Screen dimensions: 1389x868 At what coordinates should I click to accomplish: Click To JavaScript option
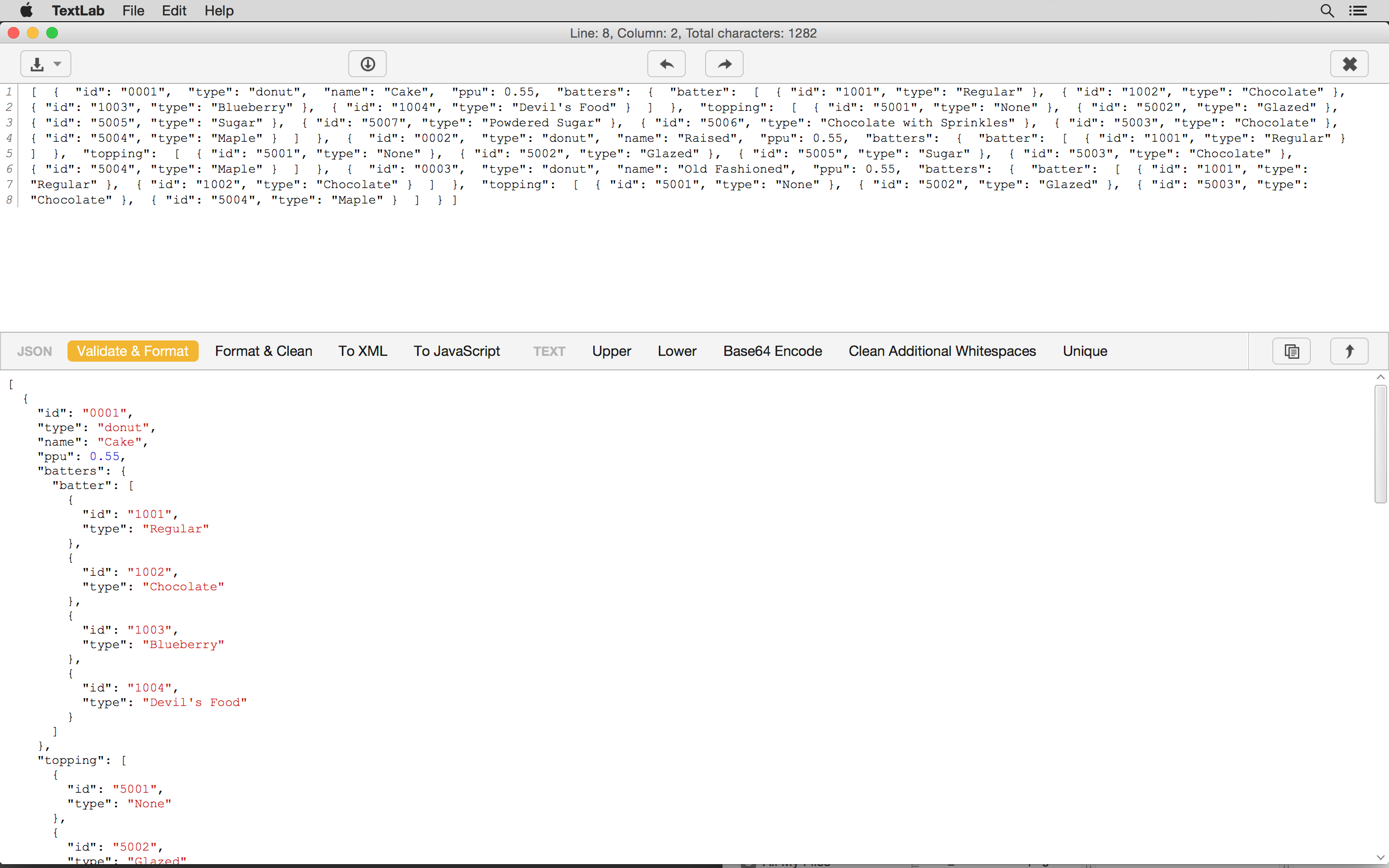(x=457, y=352)
